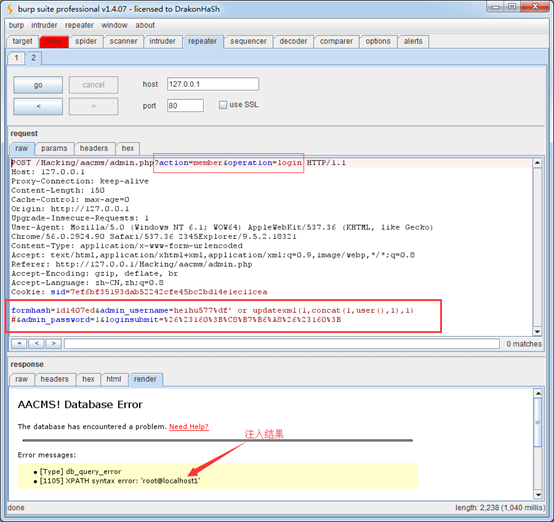Select the response html tab
This screenshot has width=554, height=522.
point(114,379)
